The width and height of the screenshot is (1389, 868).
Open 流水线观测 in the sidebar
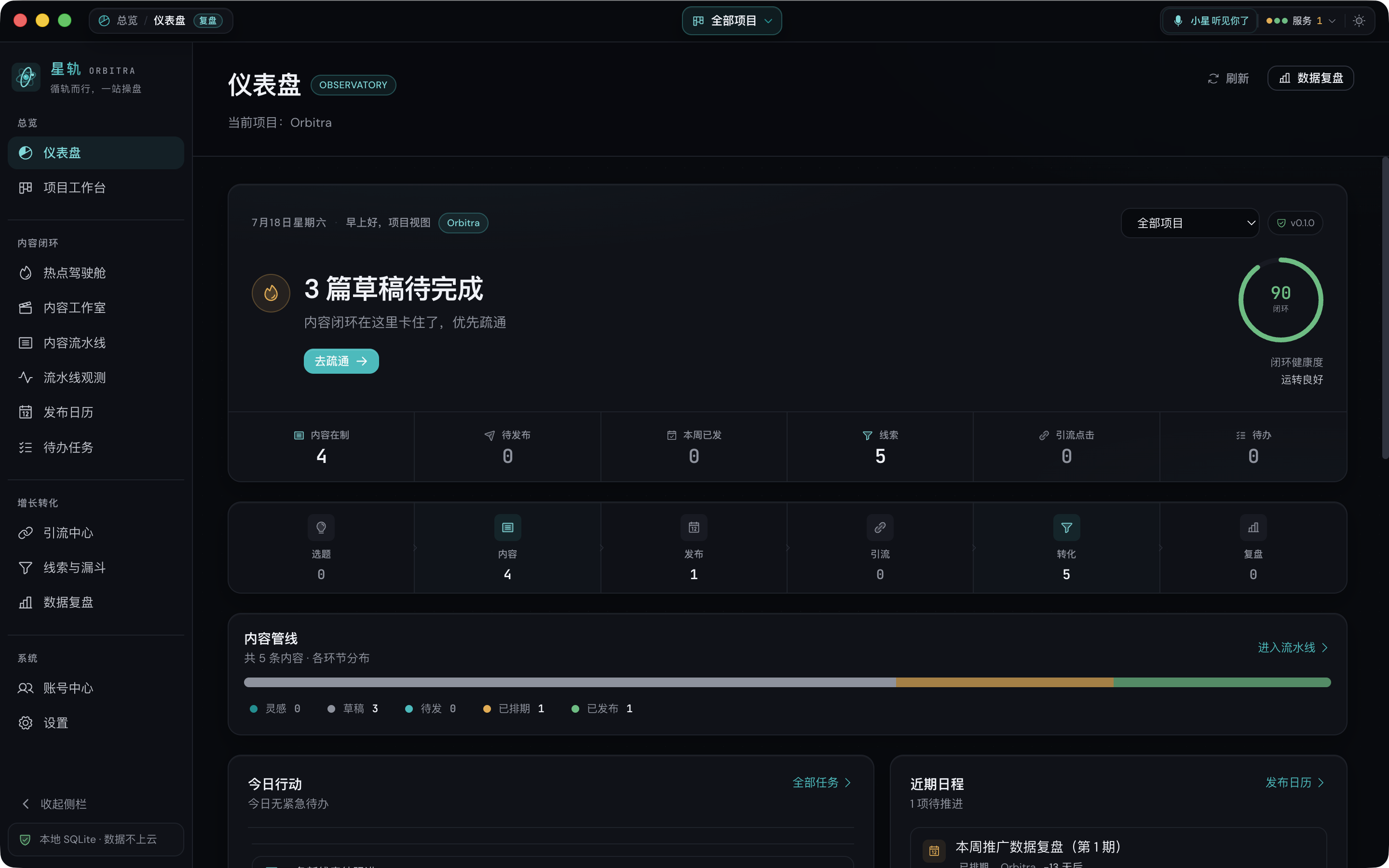[96, 377]
